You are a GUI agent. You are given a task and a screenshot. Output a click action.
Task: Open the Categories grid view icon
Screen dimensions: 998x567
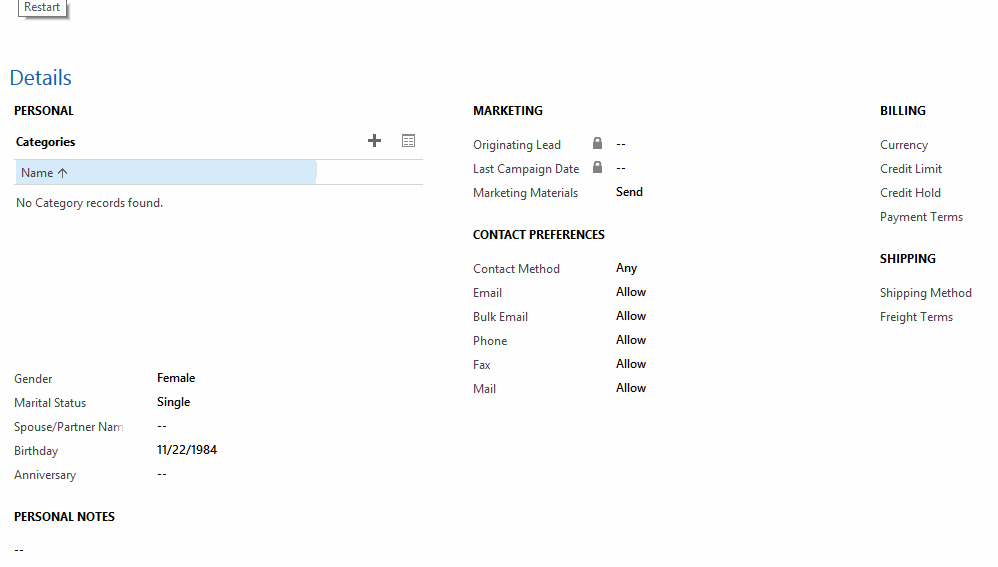408,141
